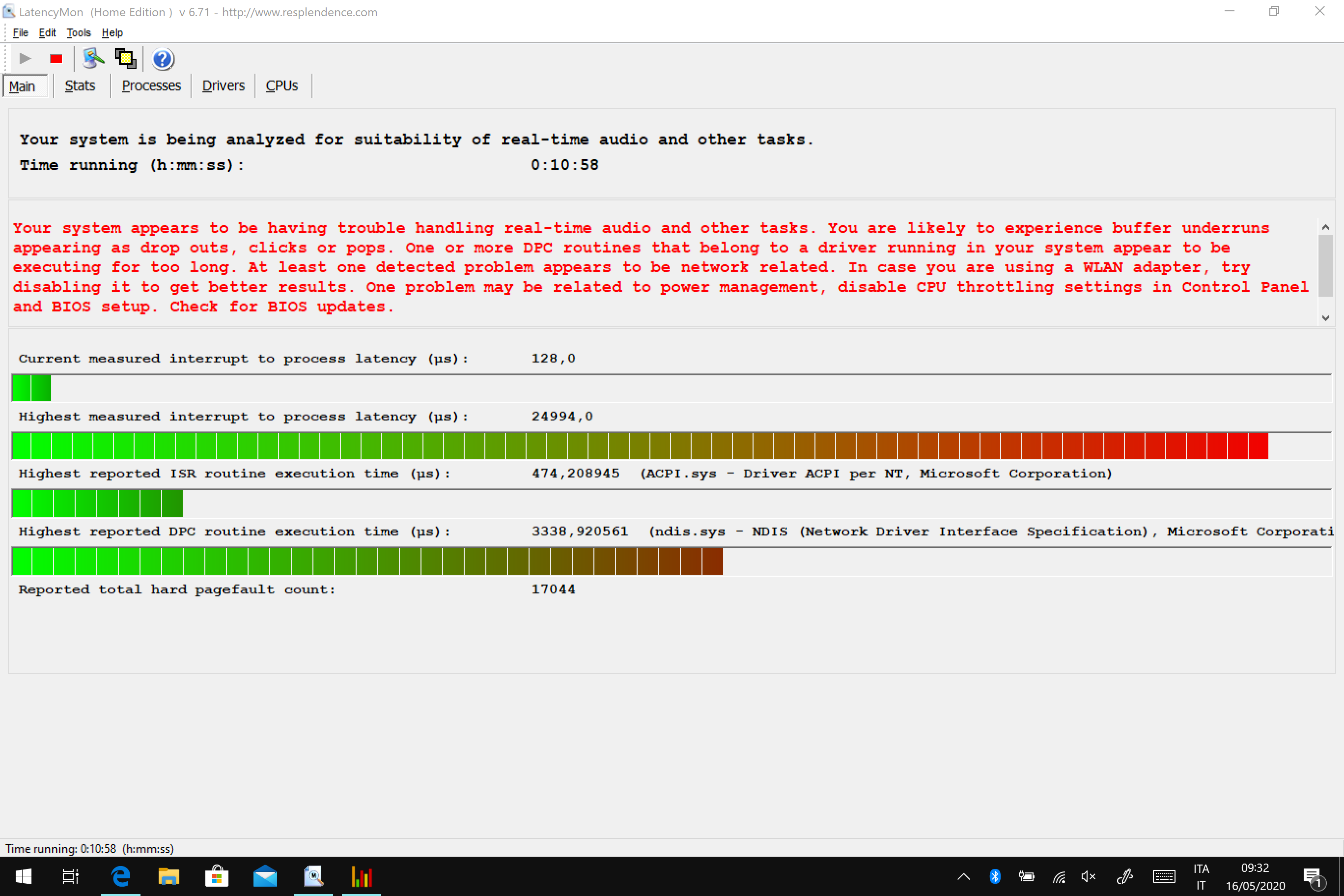Open the blue Help question mark icon
1344x896 pixels.
tap(163, 59)
